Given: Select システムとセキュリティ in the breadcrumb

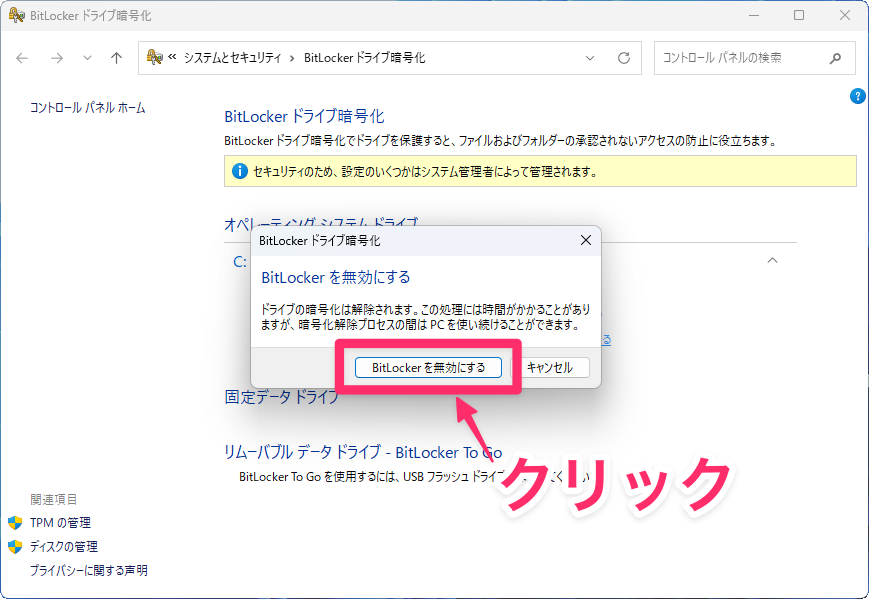Looking at the screenshot, I should (232, 58).
